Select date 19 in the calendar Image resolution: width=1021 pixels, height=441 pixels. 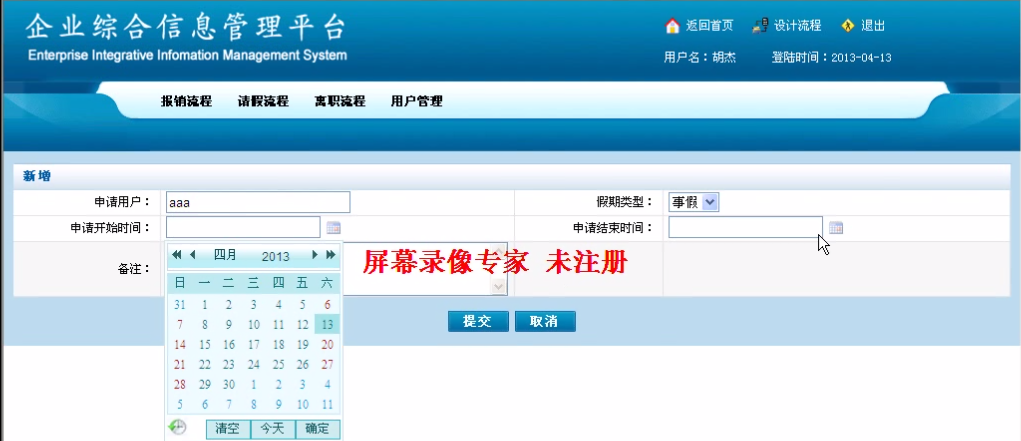point(302,345)
